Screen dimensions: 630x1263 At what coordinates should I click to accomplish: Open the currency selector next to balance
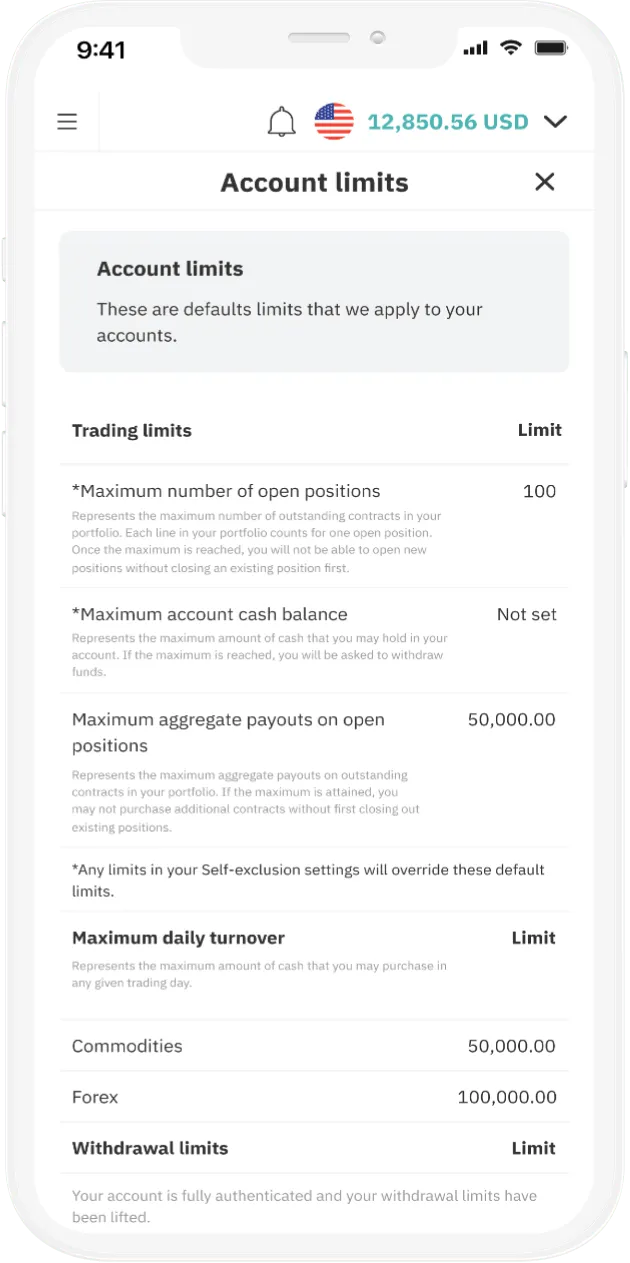point(333,121)
